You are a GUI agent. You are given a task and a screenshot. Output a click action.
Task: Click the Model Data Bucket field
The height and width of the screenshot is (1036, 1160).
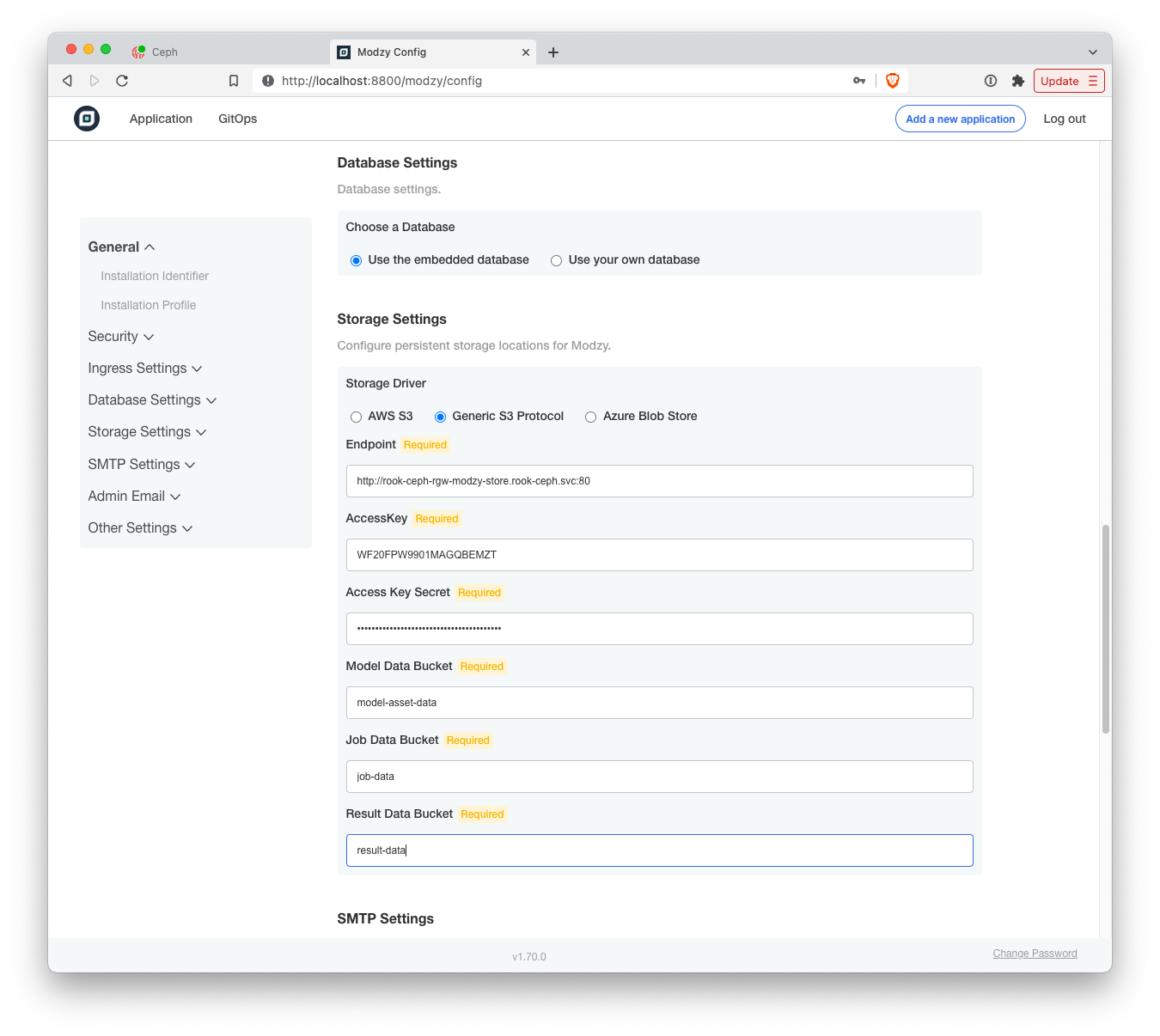tap(660, 703)
